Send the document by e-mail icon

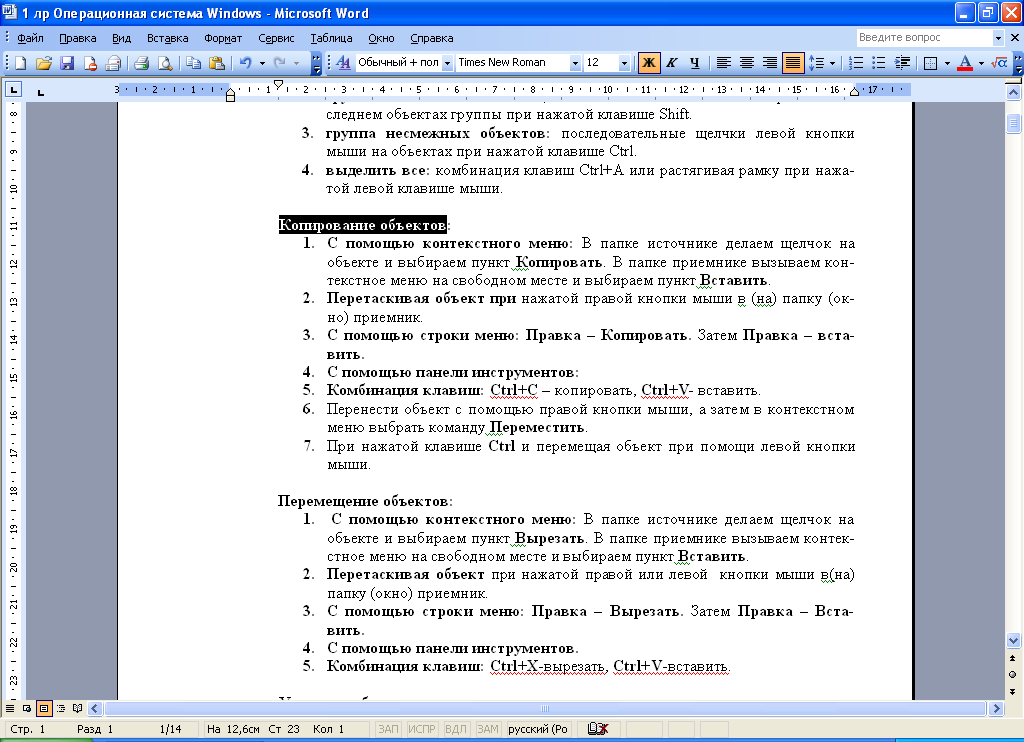pyautogui.click(x=113, y=63)
